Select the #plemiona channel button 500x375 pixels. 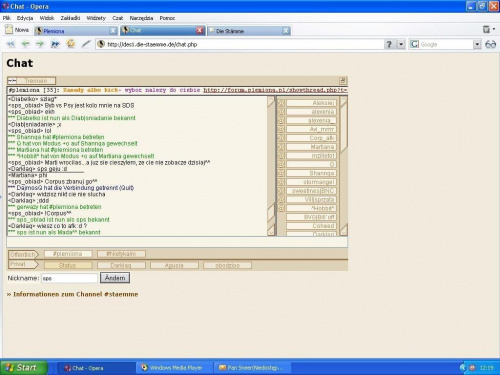pos(68,254)
